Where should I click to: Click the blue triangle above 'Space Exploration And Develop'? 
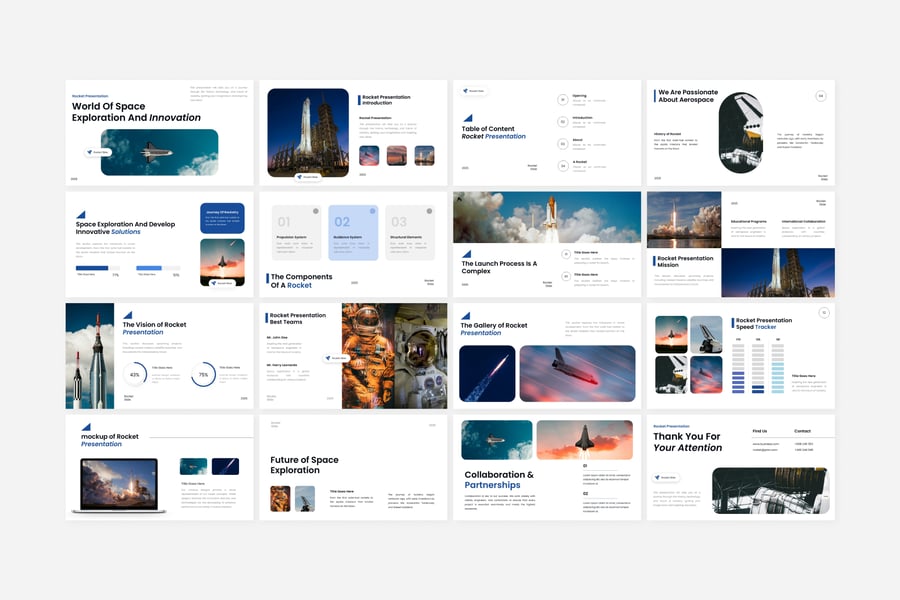[x=81, y=214]
